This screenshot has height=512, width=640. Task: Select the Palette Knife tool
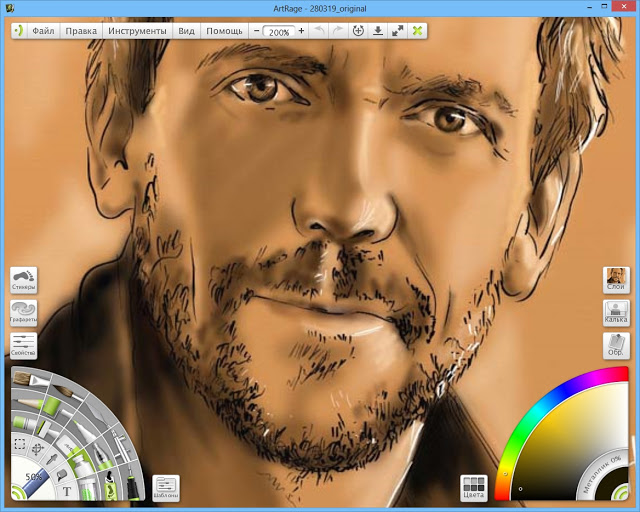tap(100, 414)
